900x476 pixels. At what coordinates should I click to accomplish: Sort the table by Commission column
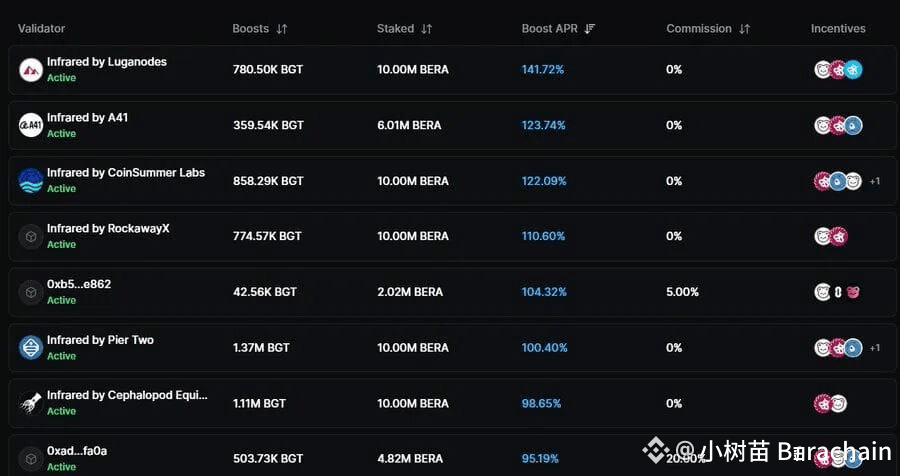coord(744,29)
